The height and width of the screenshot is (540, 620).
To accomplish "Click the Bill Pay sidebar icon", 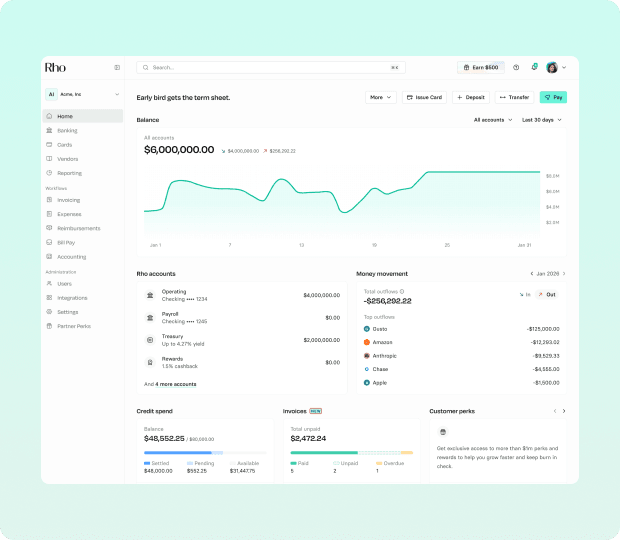I will pos(49,242).
